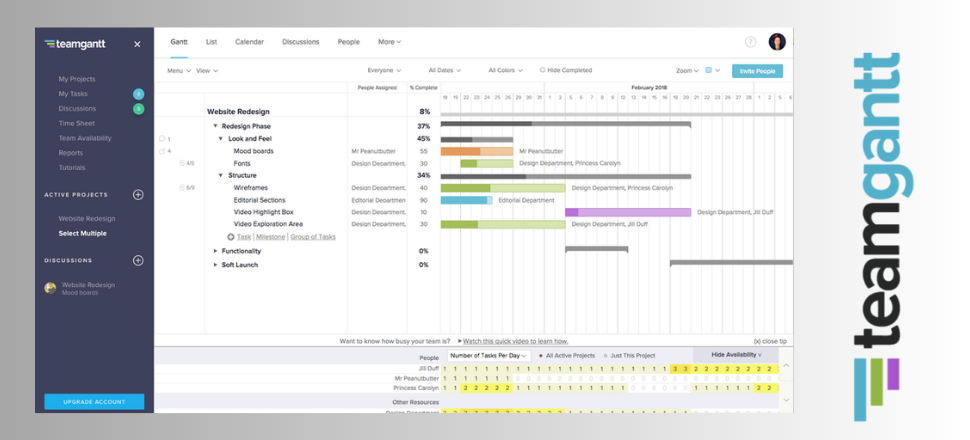Click the Task link to add a task

(x=244, y=237)
